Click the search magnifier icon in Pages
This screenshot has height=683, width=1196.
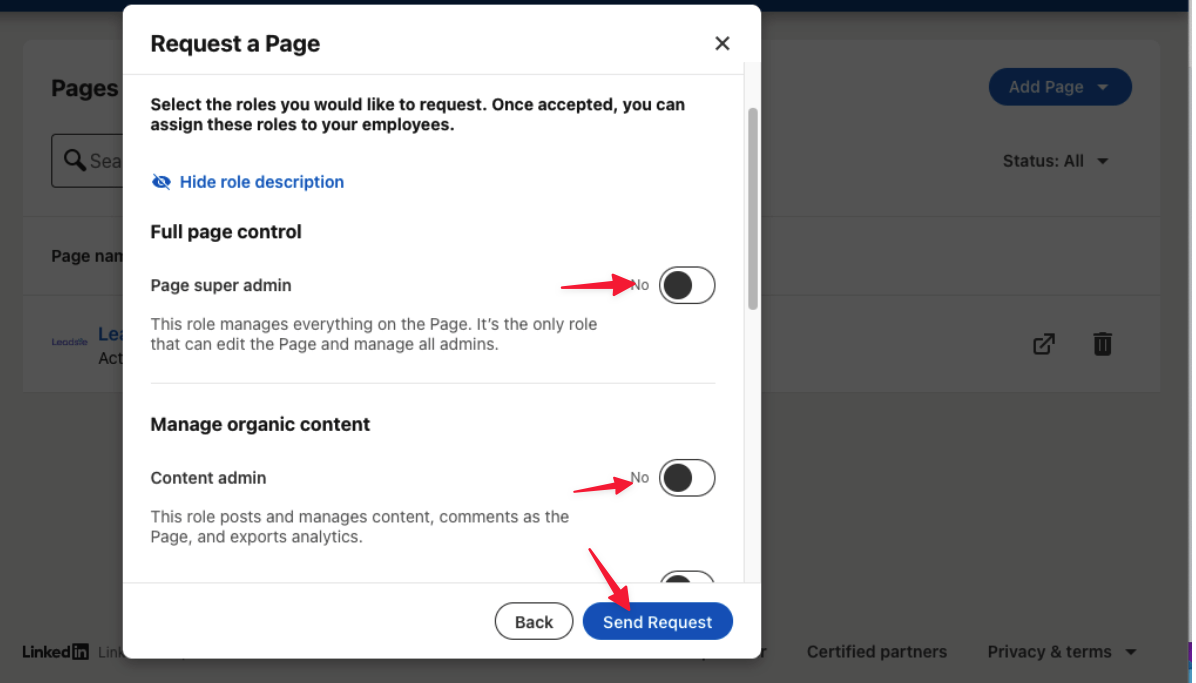point(74,160)
